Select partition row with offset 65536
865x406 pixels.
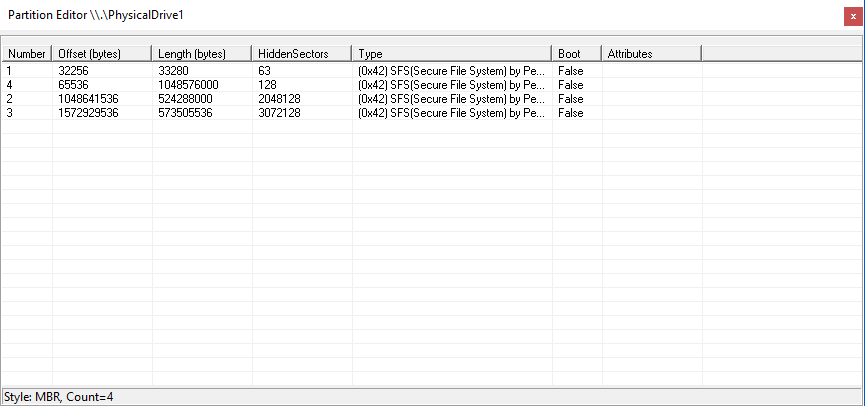tap(432, 85)
